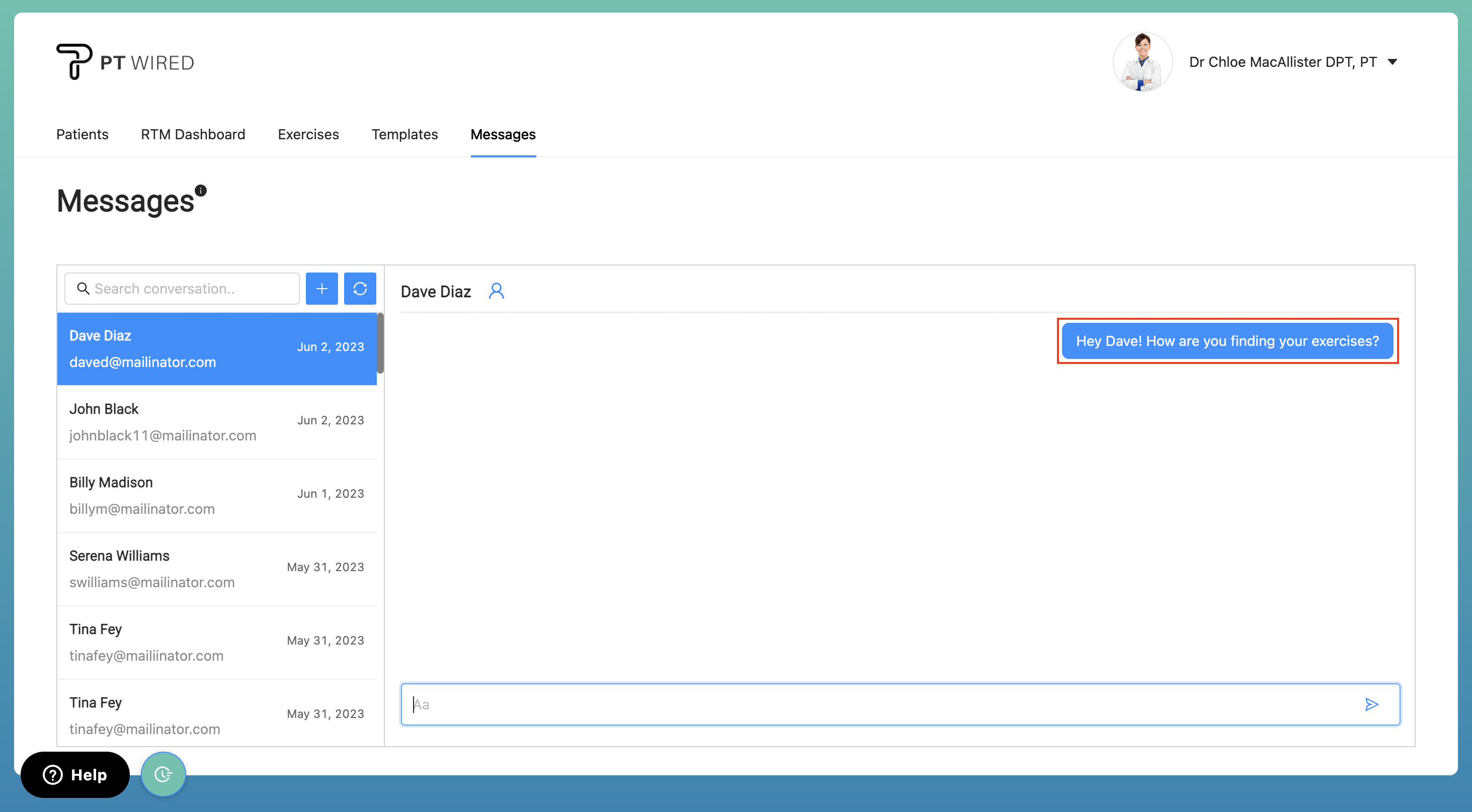The height and width of the screenshot is (812, 1472).
Task: Select the Templates tab
Action: click(x=404, y=135)
